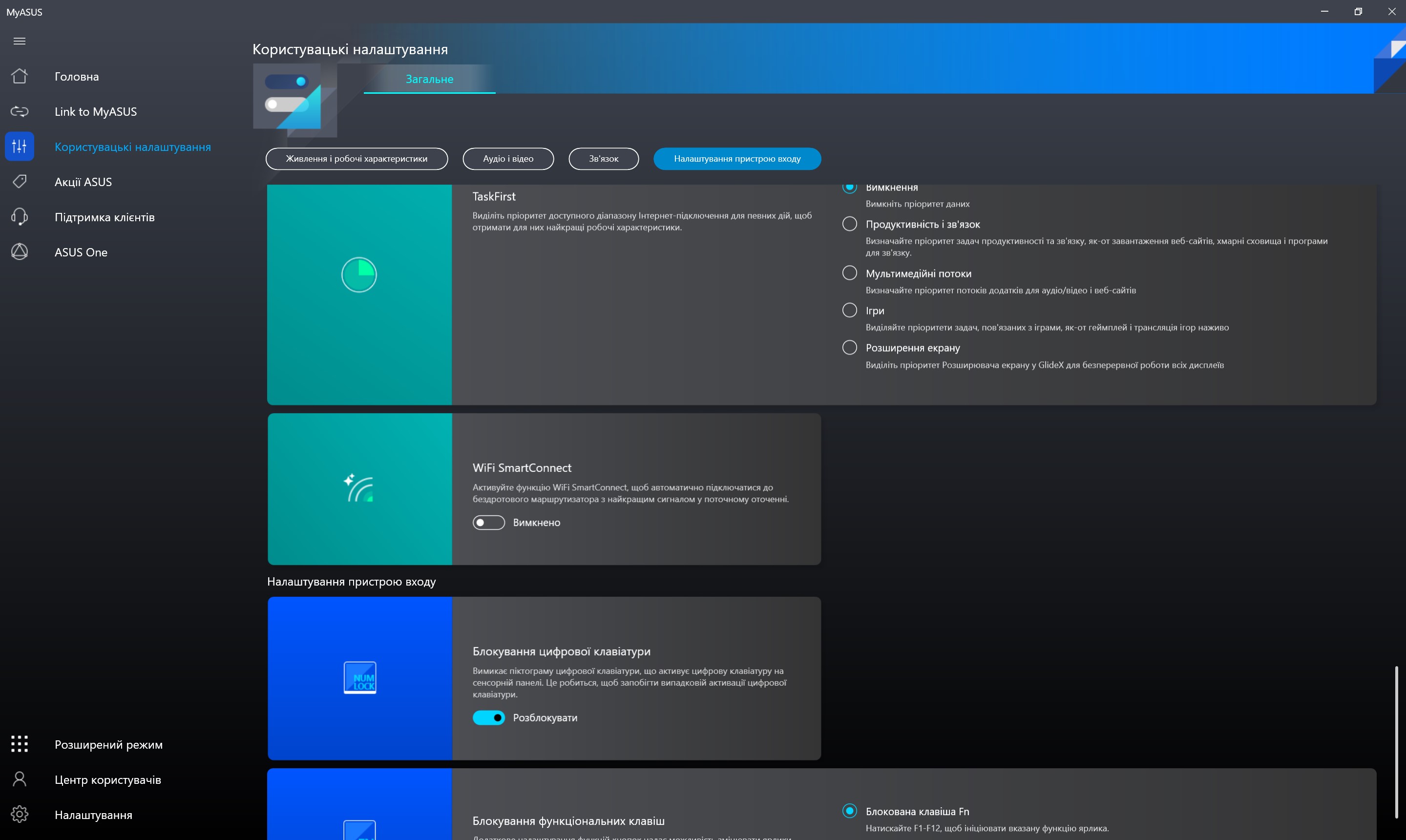This screenshot has width=1406, height=840.
Task: Restore down the MyASUS window
Action: pos(1358,11)
